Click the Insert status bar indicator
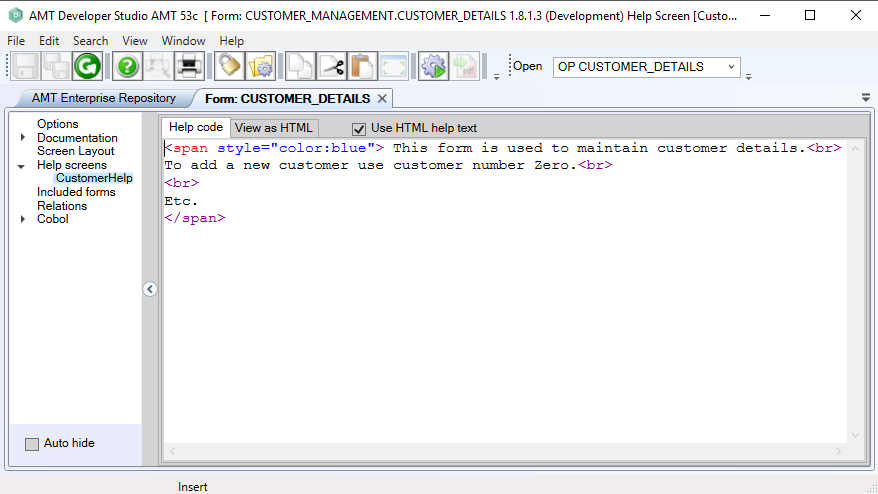The height and width of the screenshot is (494, 878). tap(193, 487)
